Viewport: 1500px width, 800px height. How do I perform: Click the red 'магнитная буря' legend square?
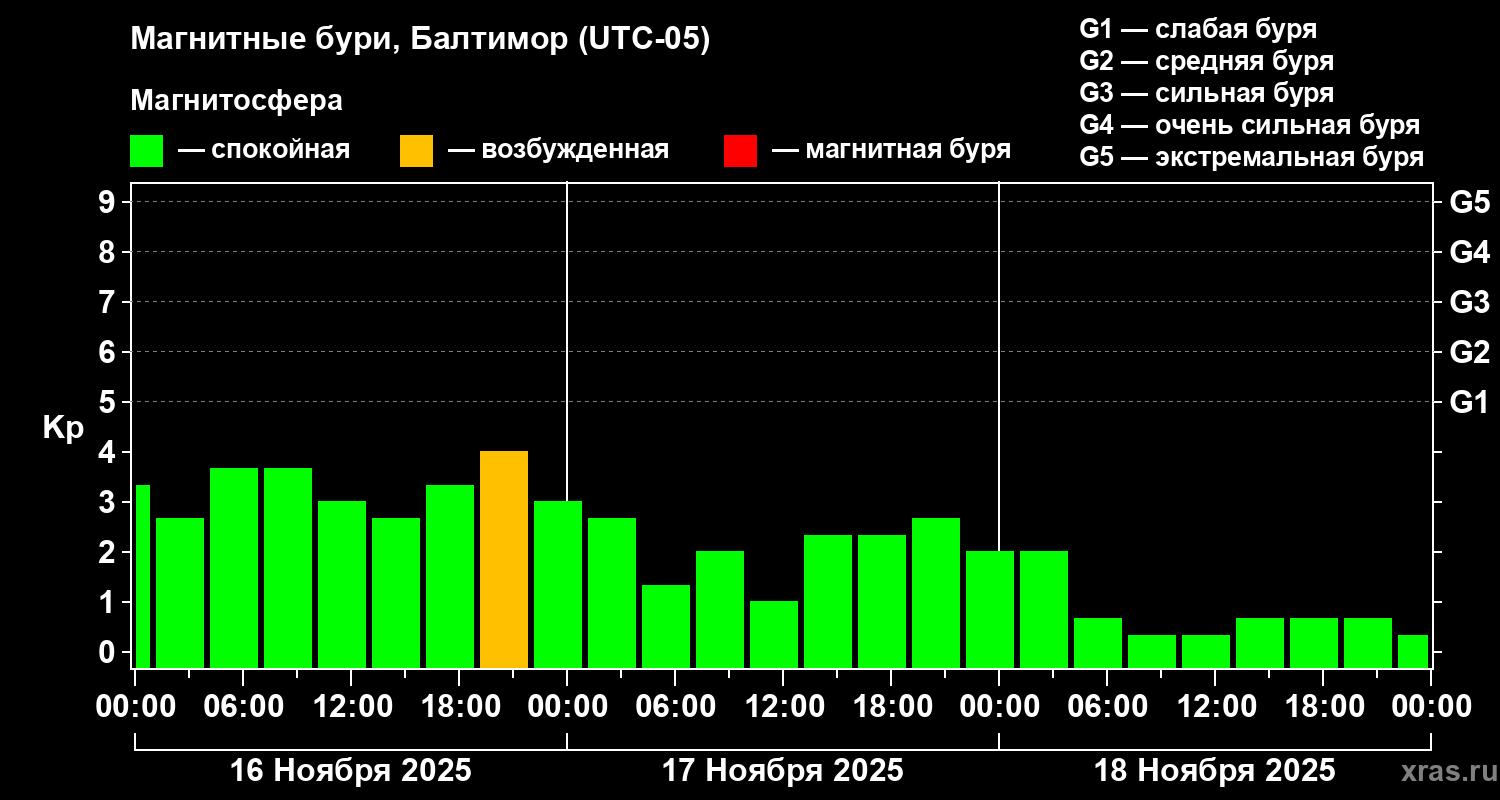[x=740, y=151]
